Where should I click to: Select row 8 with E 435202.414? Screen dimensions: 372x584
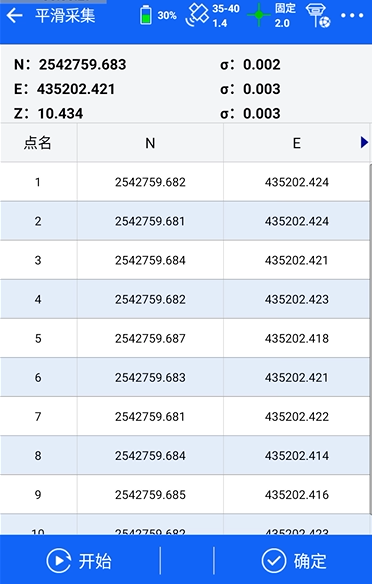click(185, 456)
